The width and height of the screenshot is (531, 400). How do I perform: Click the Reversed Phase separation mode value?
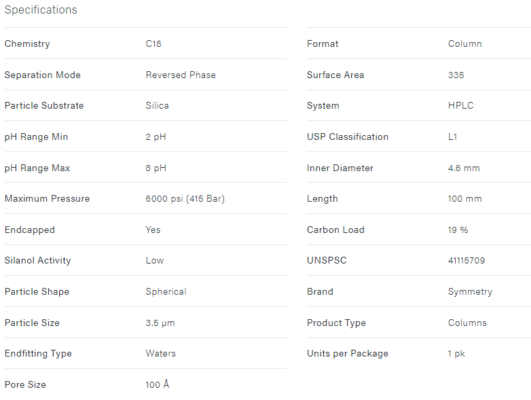pyautogui.click(x=180, y=75)
